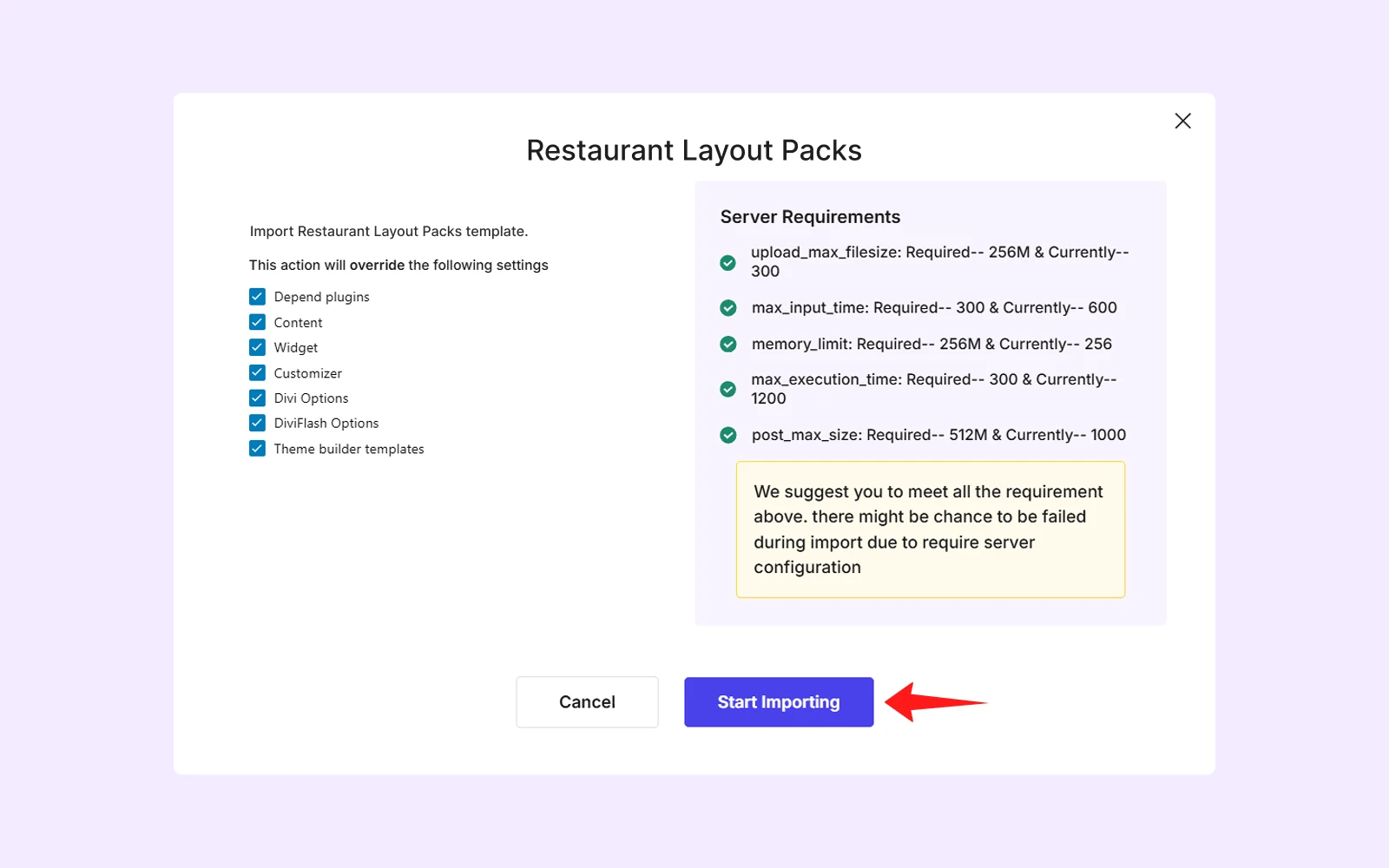Click the yellow server configuration warning box
This screenshot has width=1389, height=868.
930,529
